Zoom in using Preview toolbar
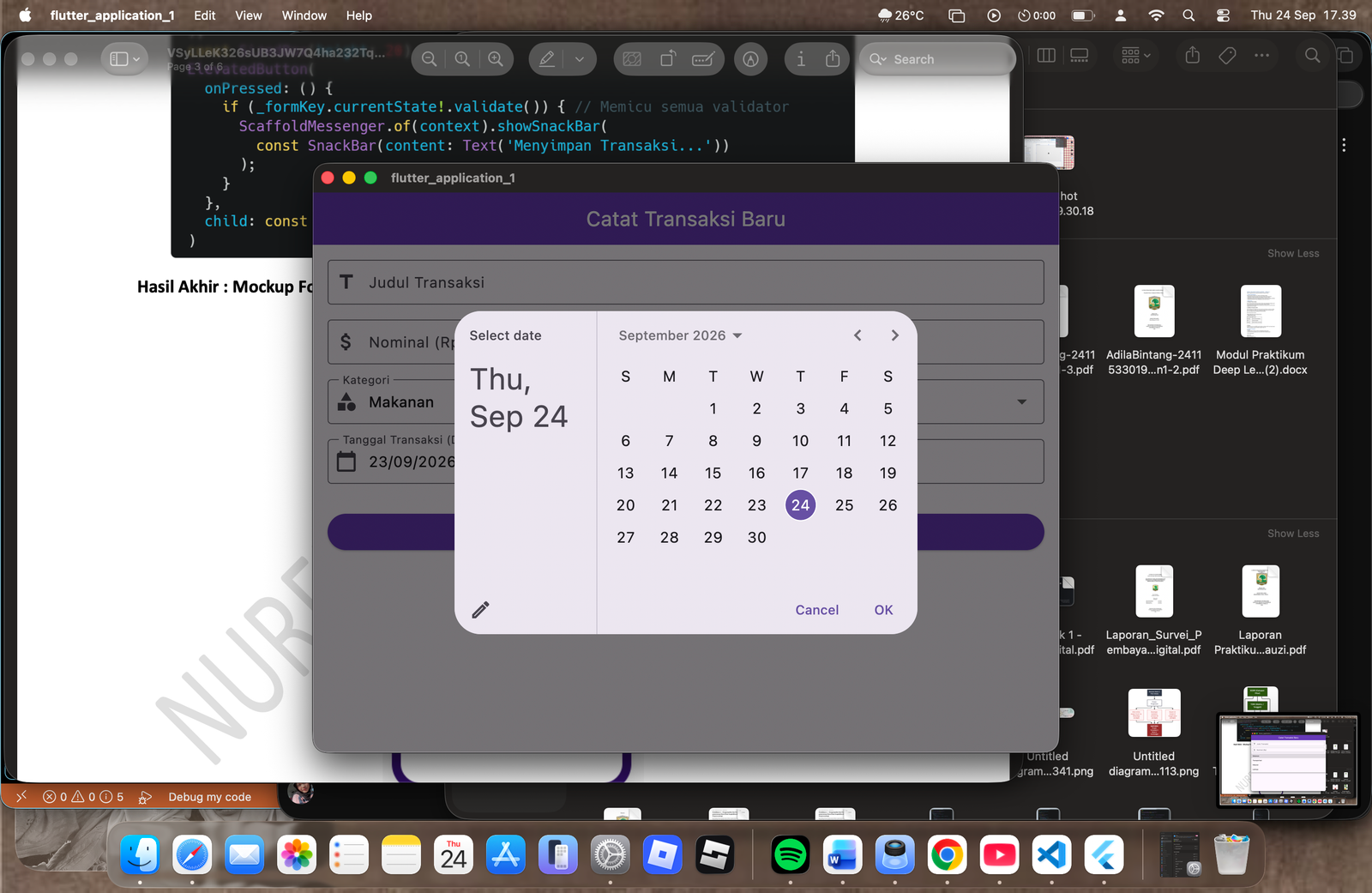The image size is (1372, 893). (496, 59)
